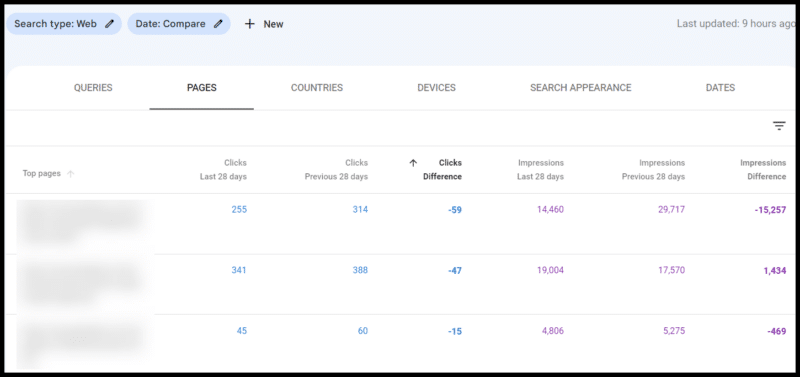Select the Pages tab

coord(202,88)
